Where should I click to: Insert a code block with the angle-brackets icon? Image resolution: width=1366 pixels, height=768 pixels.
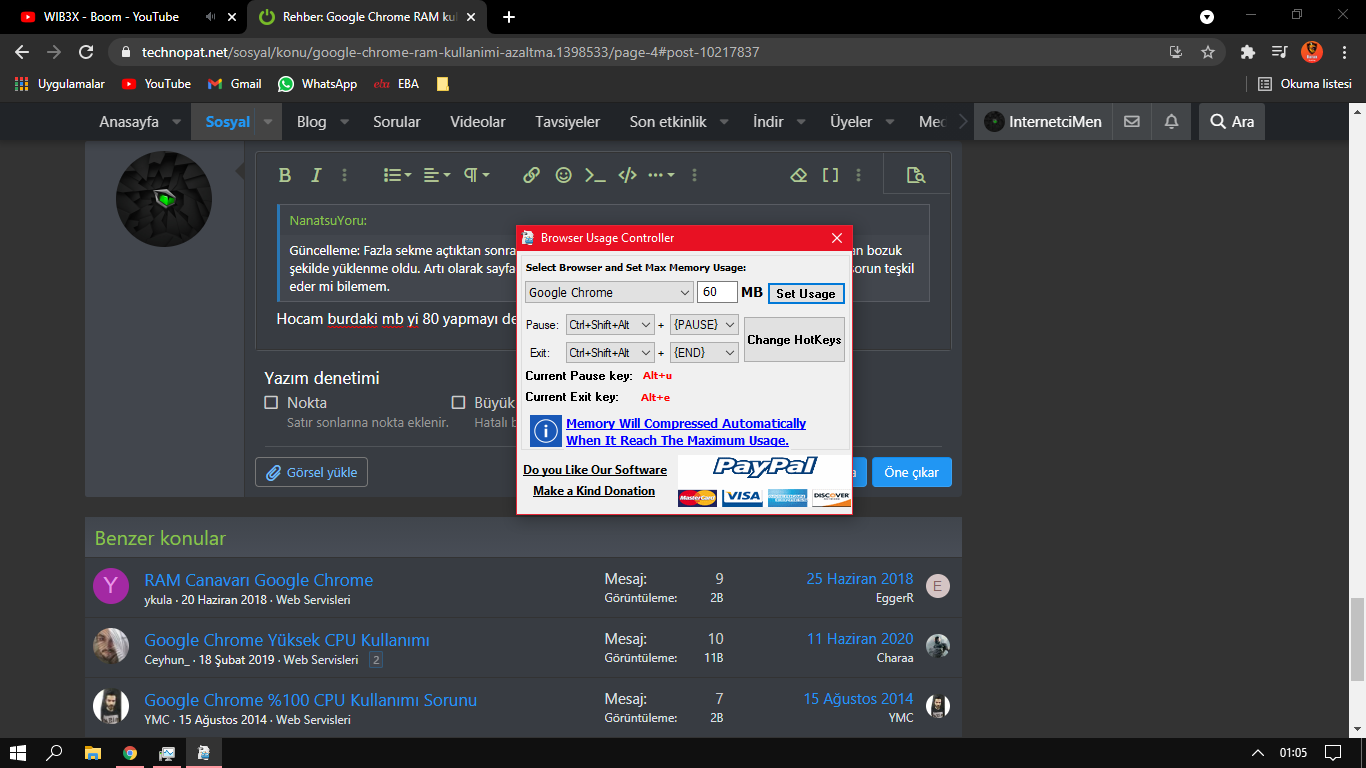(x=627, y=175)
